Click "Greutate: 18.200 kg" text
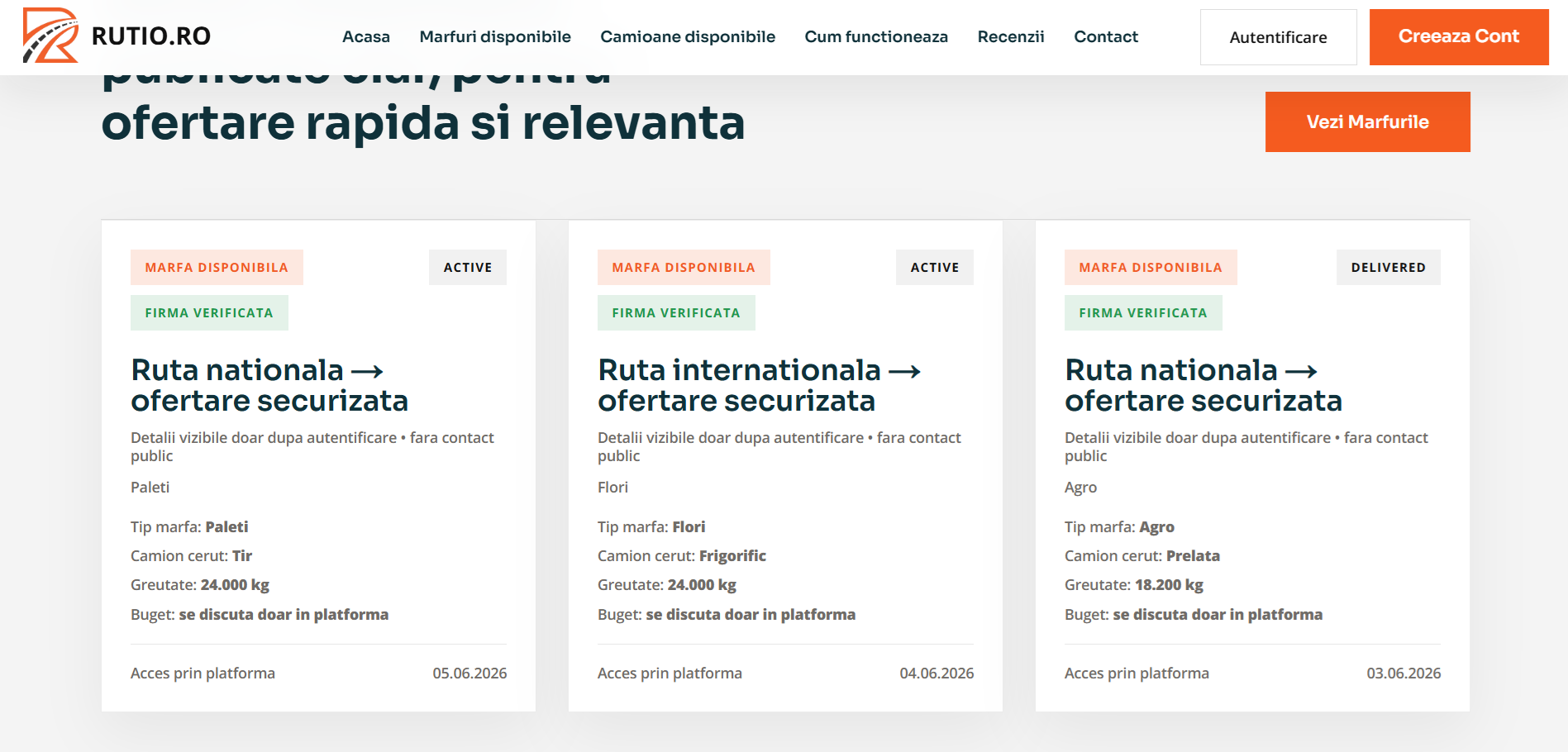Image resolution: width=1568 pixels, height=752 pixels. (1134, 585)
